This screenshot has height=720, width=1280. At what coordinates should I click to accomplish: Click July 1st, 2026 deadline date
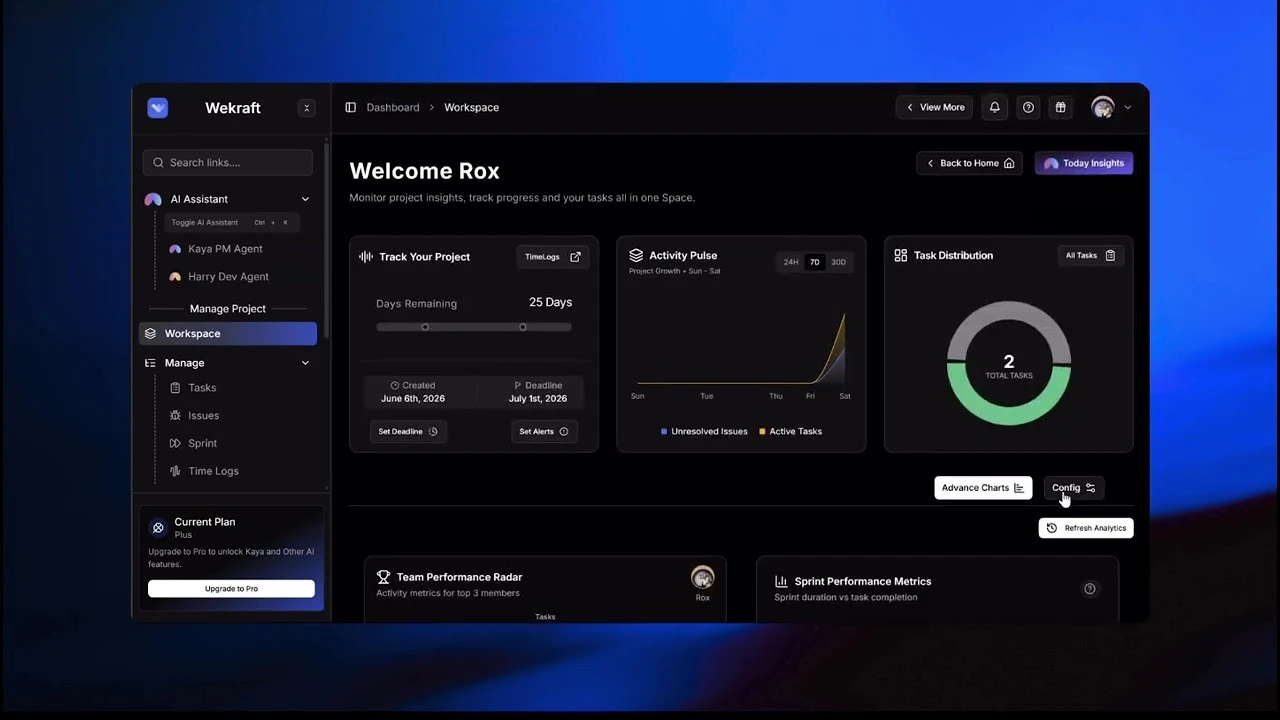(538, 399)
